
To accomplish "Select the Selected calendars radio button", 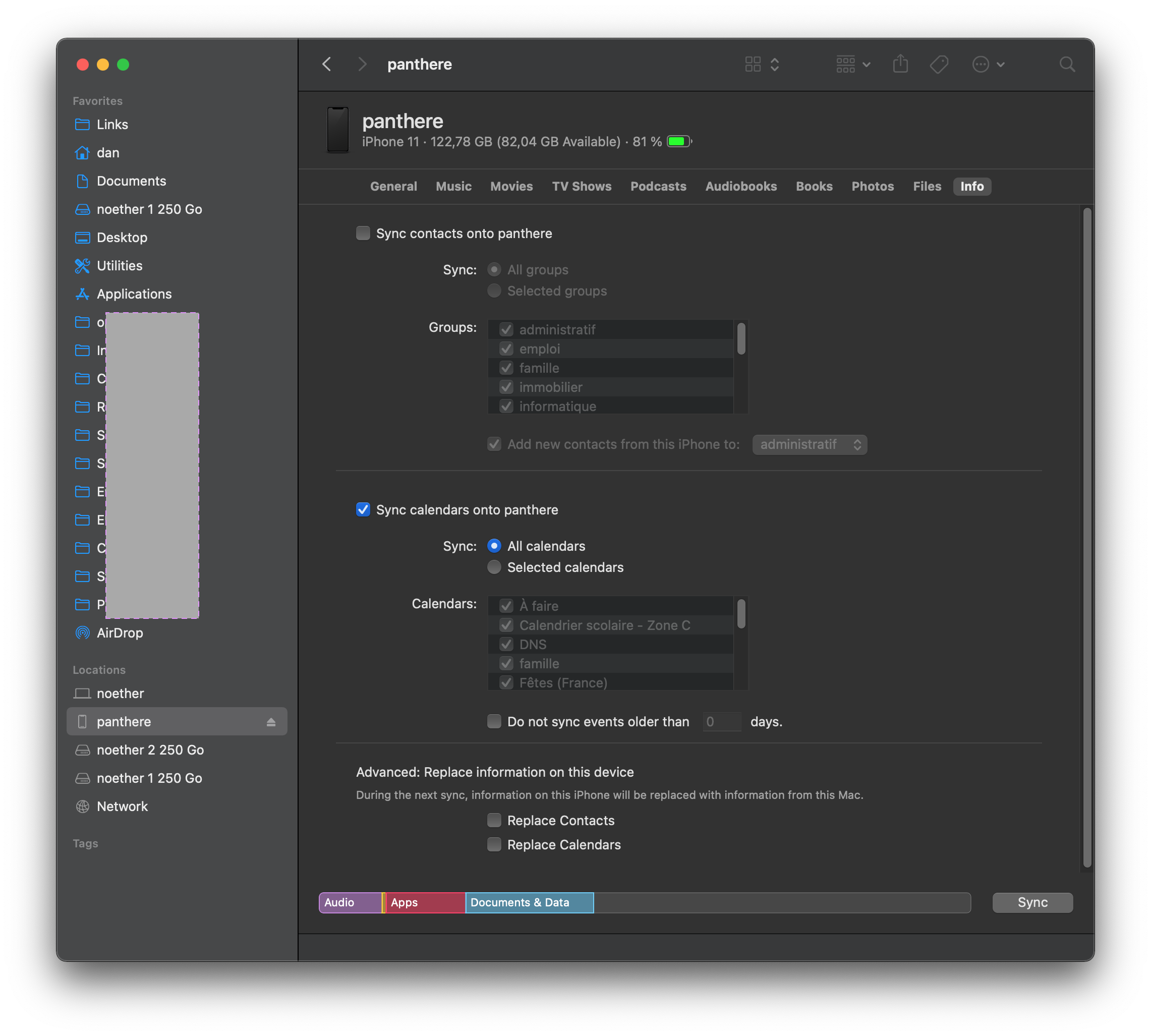I will (494, 567).
